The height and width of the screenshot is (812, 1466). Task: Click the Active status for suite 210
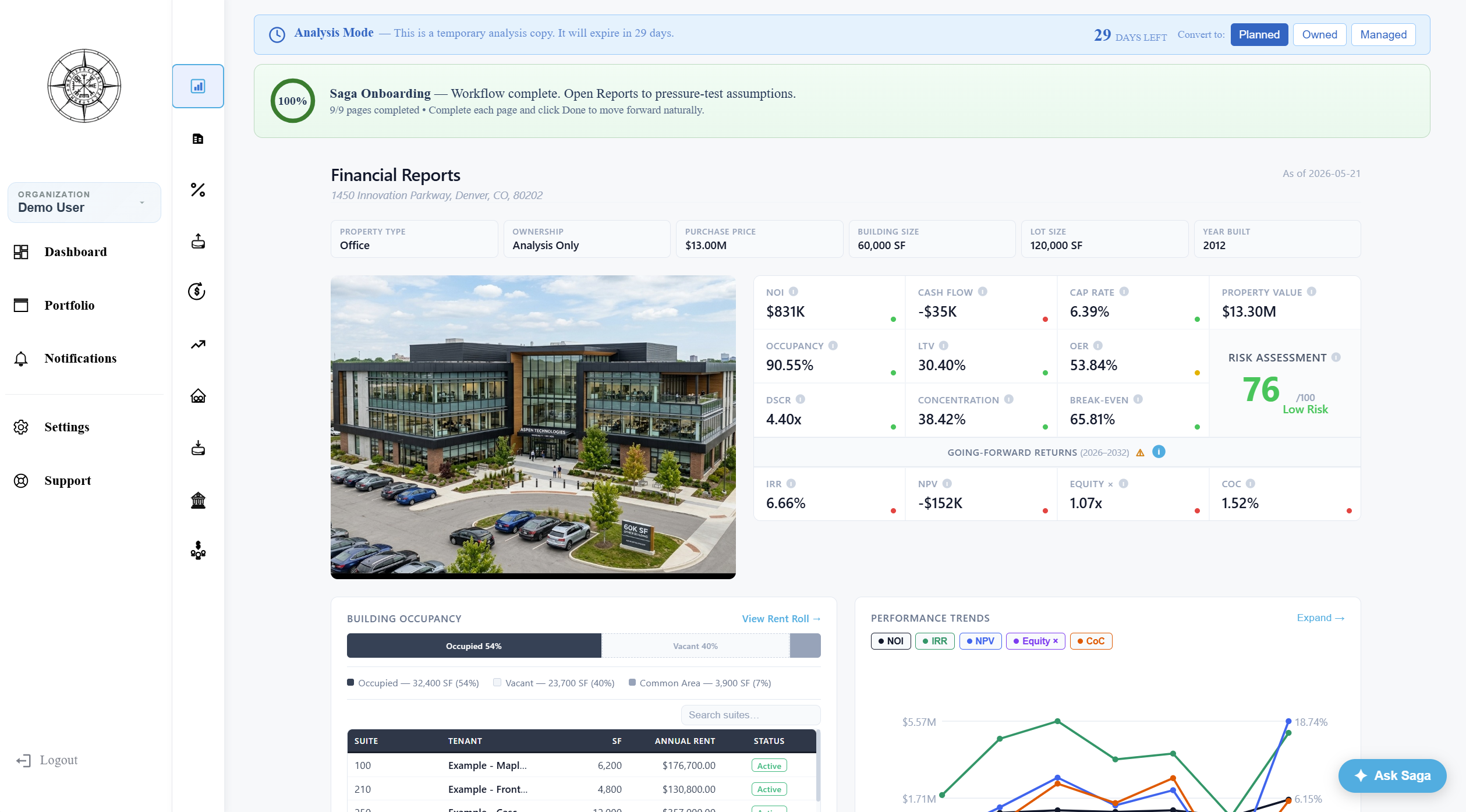point(769,789)
